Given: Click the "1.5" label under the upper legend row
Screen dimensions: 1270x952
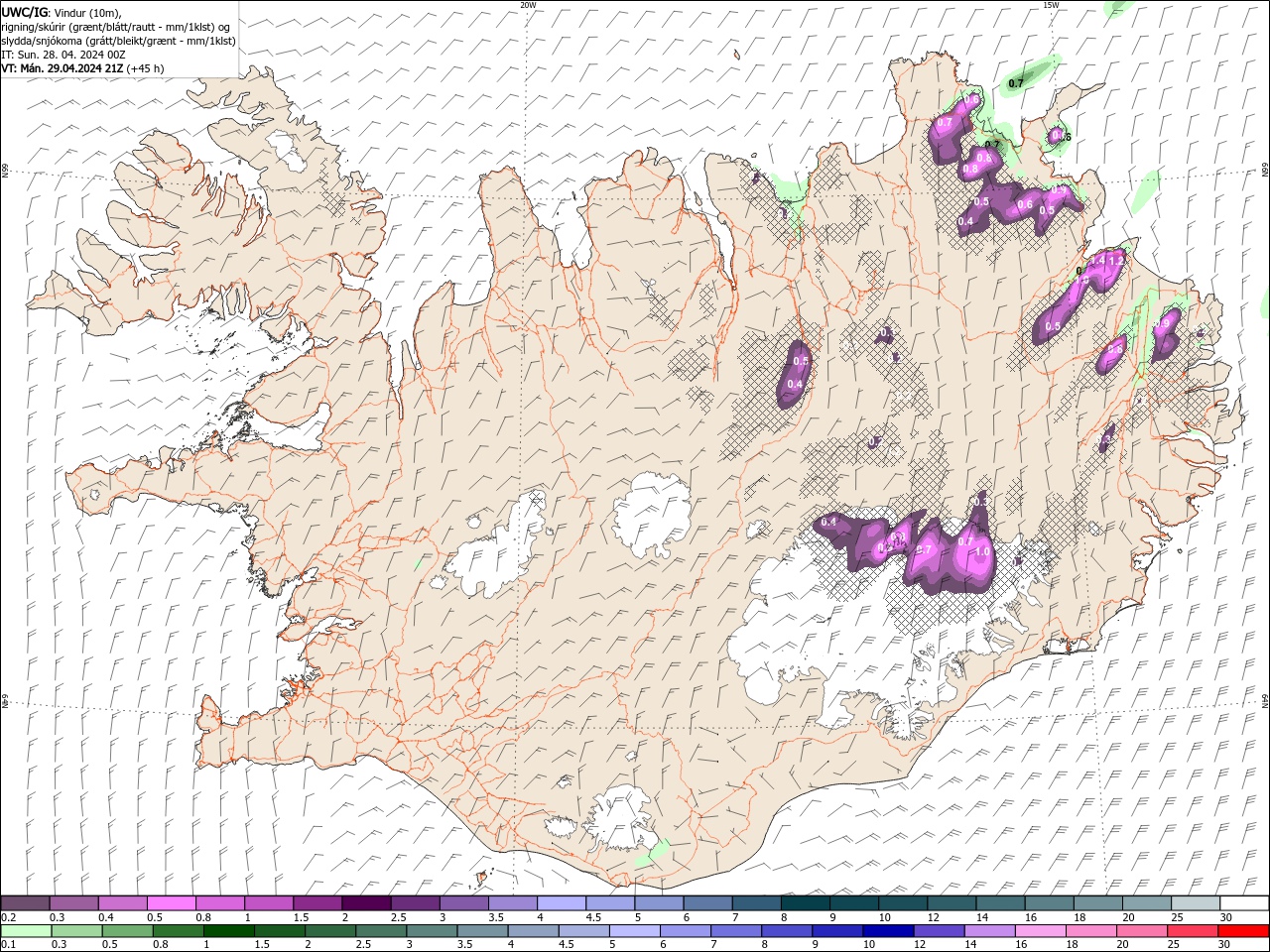Looking at the screenshot, I should tap(301, 917).
